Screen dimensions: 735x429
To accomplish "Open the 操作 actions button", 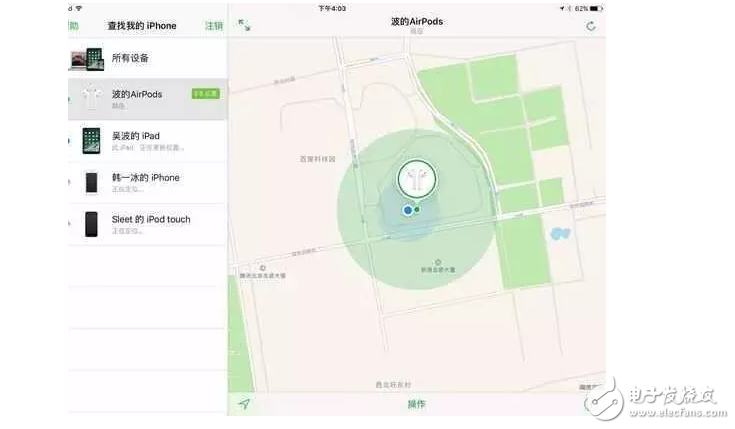I will coord(416,404).
